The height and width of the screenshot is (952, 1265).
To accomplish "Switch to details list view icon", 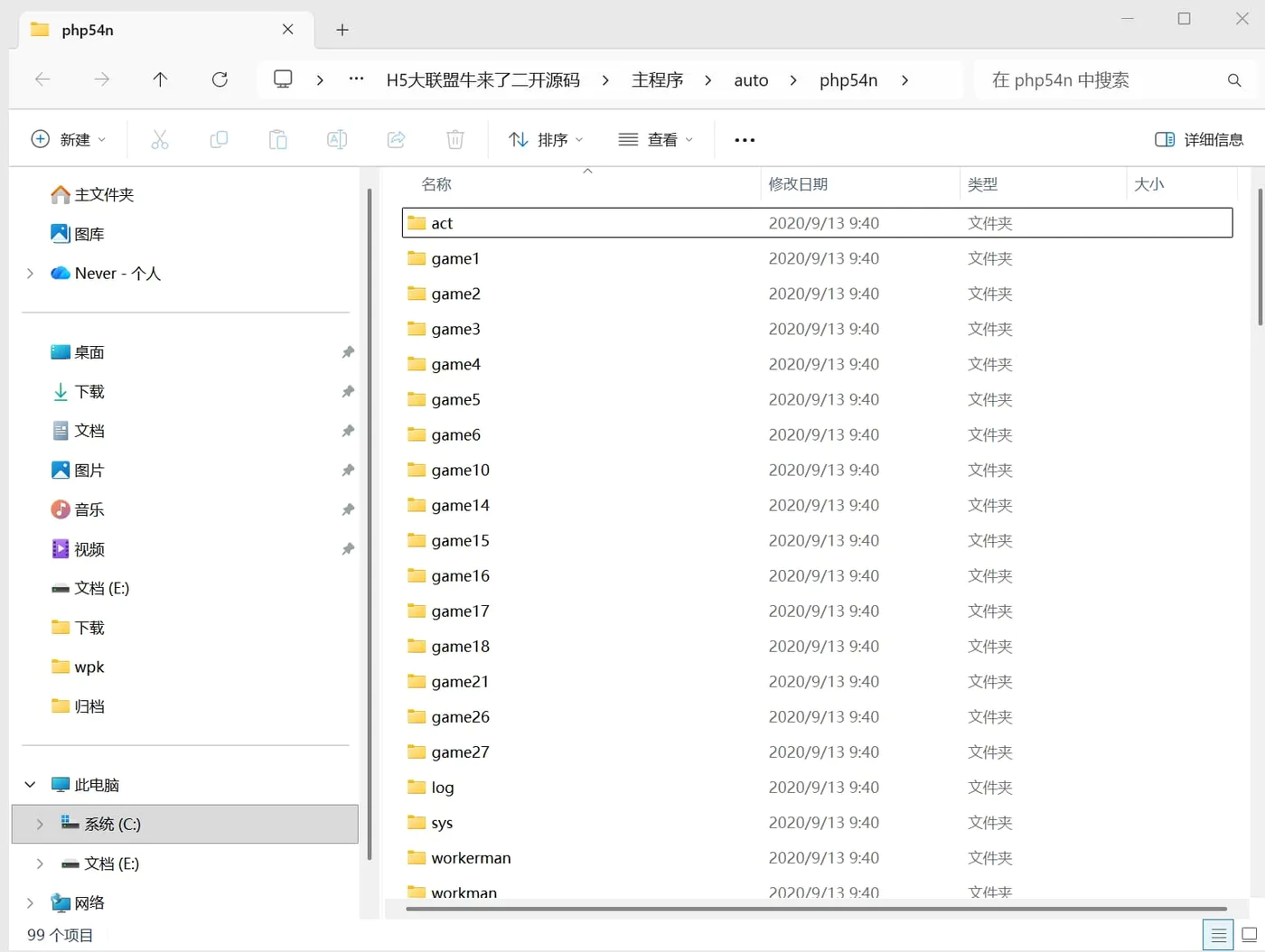I will click(1218, 935).
